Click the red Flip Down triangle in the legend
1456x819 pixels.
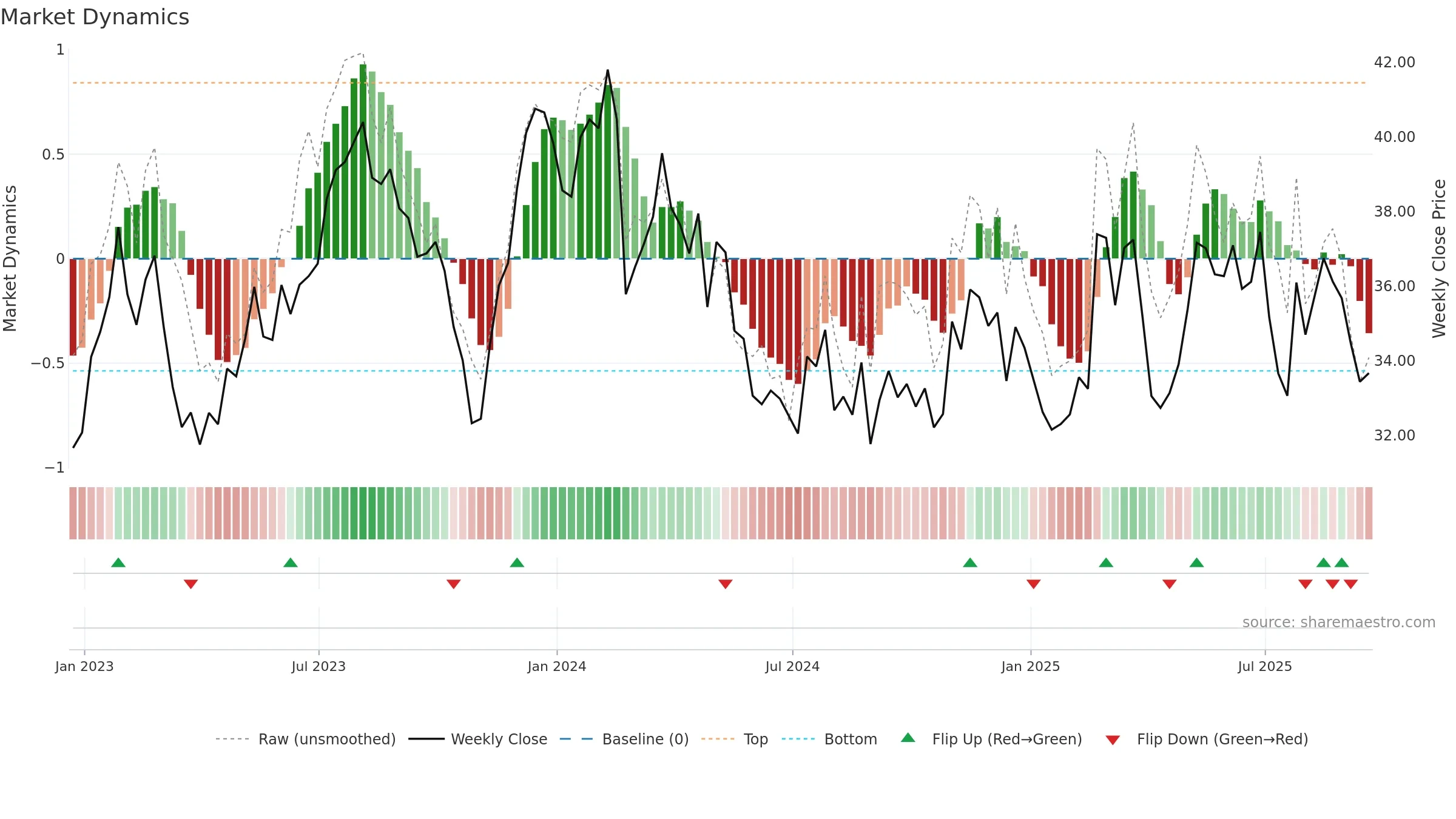coord(1113,740)
